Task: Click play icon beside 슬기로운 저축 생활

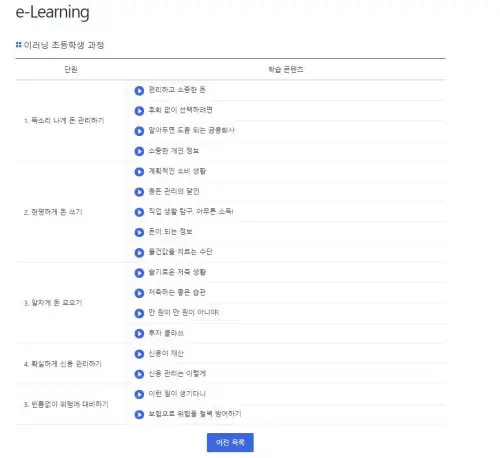Action: tap(139, 273)
